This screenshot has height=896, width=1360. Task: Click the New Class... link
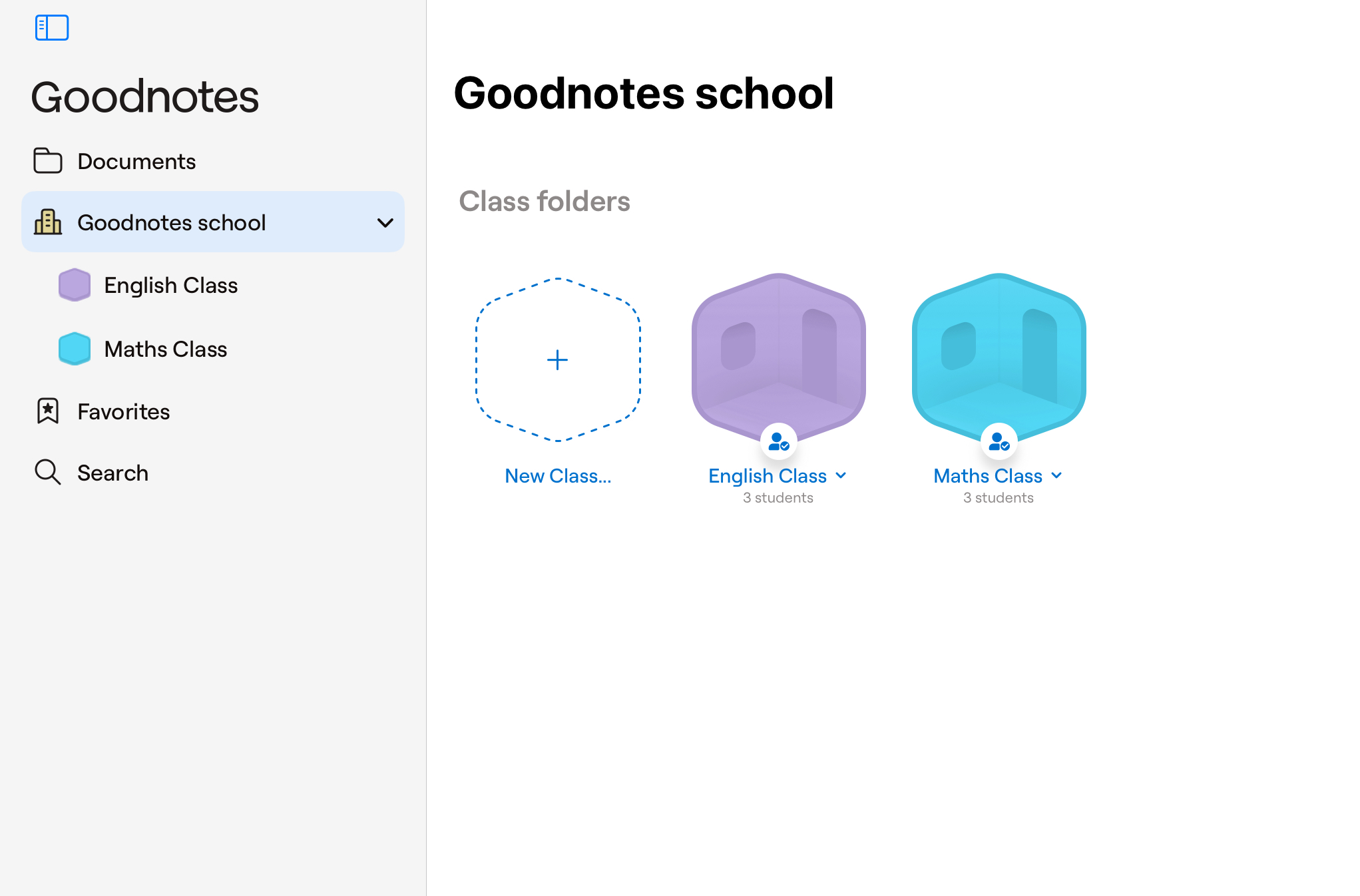point(558,476)
